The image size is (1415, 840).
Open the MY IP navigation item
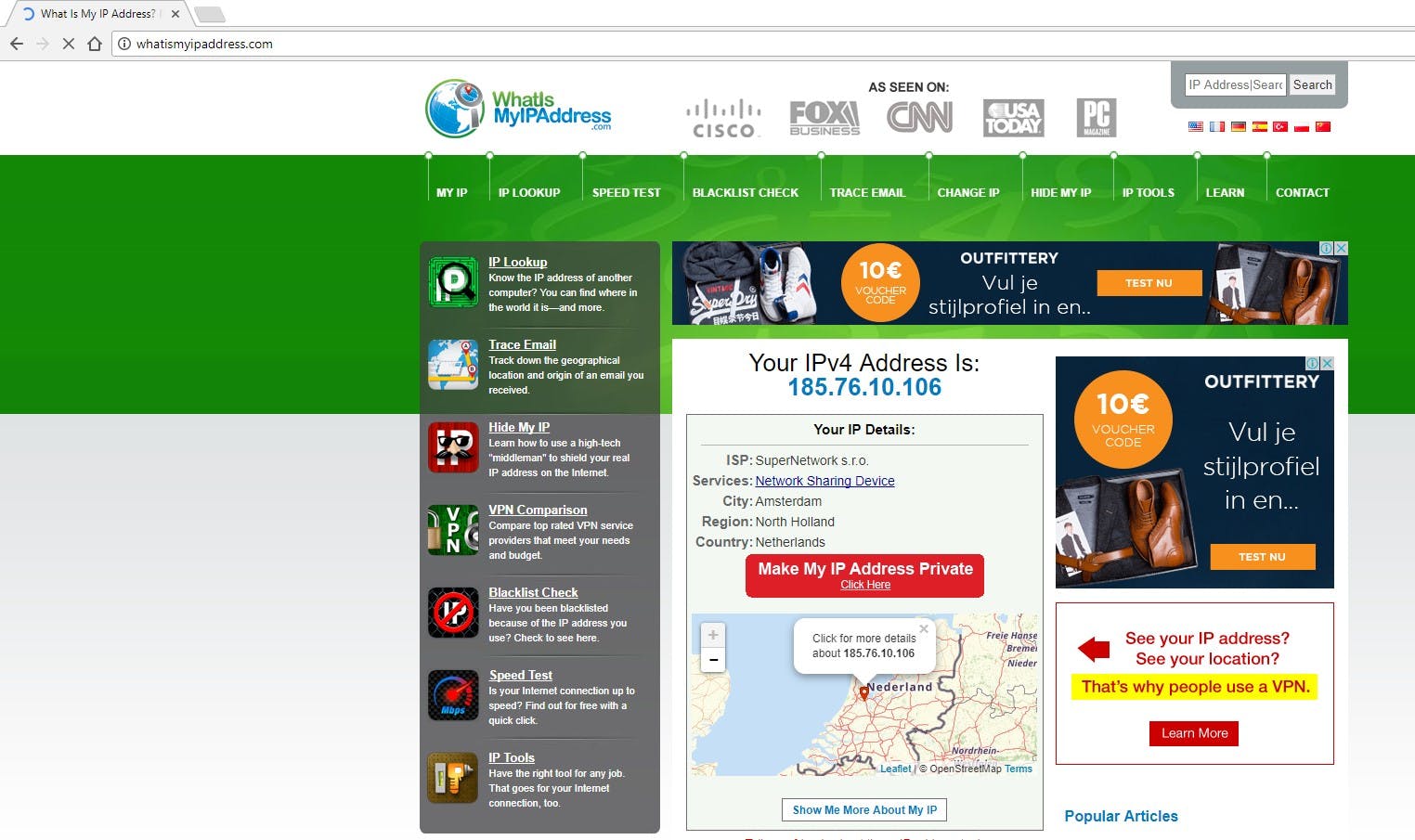[452, 192]
